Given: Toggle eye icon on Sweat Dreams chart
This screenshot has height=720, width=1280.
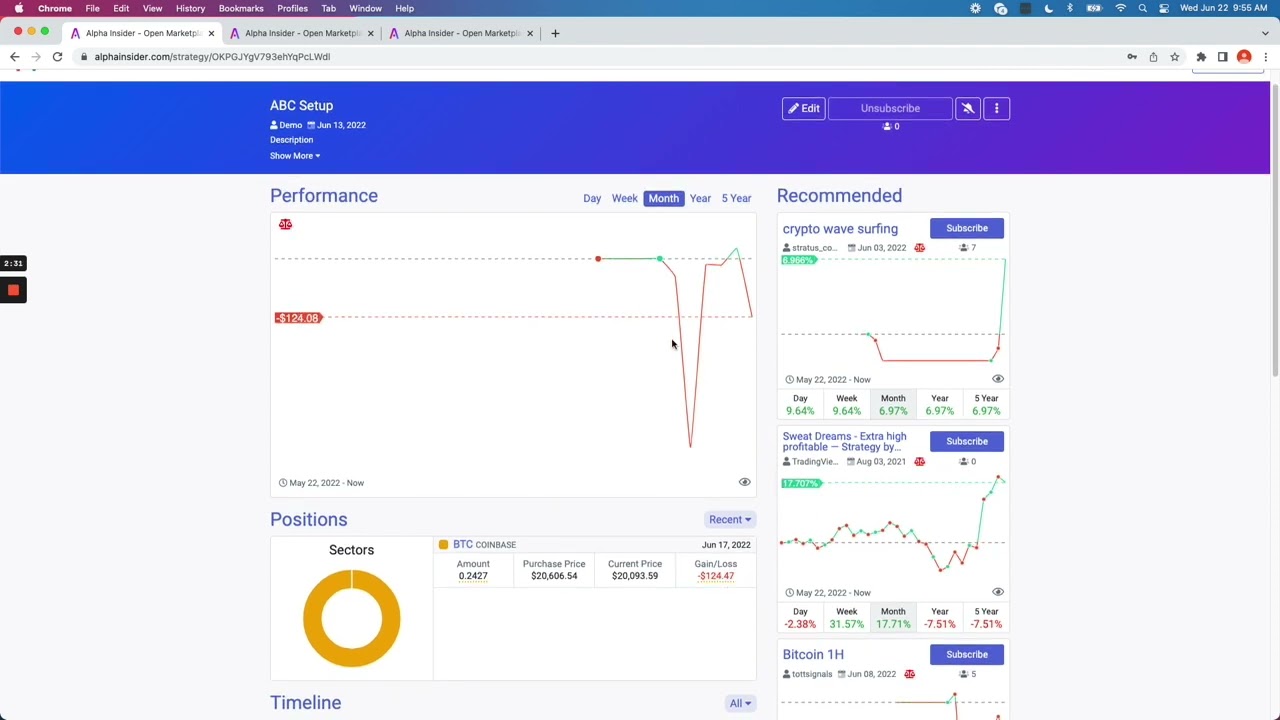Looking at the screenshot, I should pos(997,592).
